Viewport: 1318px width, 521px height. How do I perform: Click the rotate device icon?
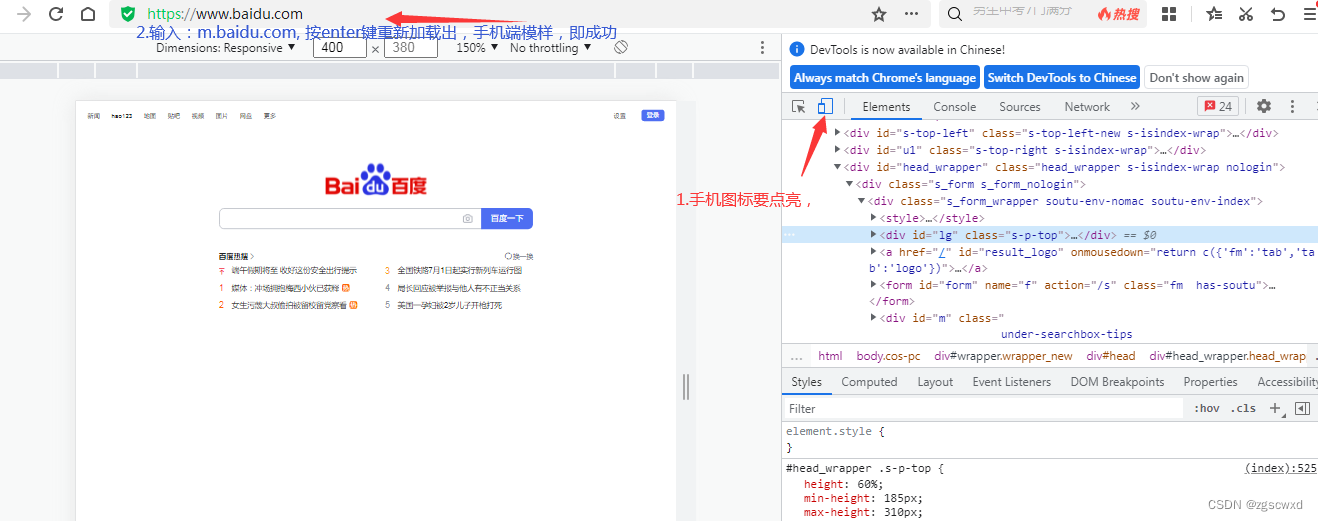620,47
